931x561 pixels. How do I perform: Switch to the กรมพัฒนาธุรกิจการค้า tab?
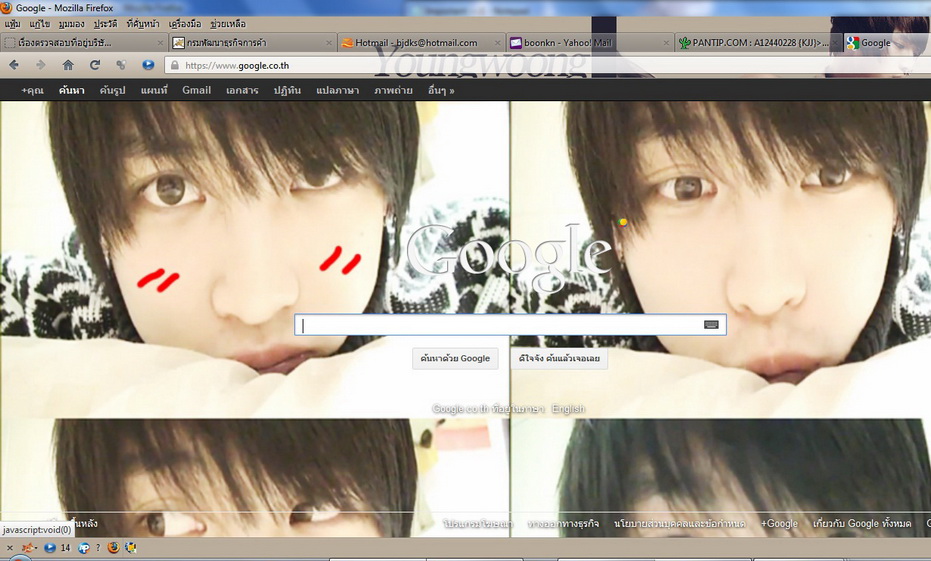point(252,43)
